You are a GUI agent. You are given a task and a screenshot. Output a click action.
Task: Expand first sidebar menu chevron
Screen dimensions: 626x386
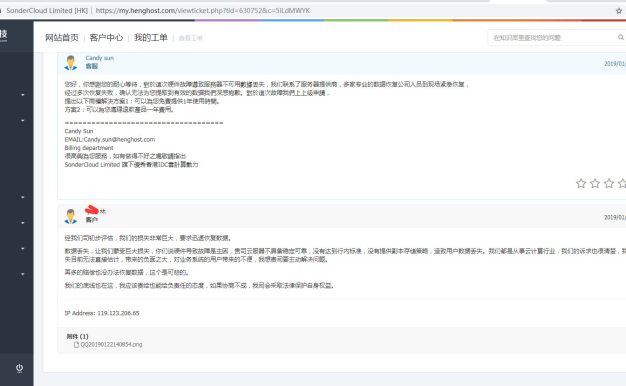pos(22,95)
